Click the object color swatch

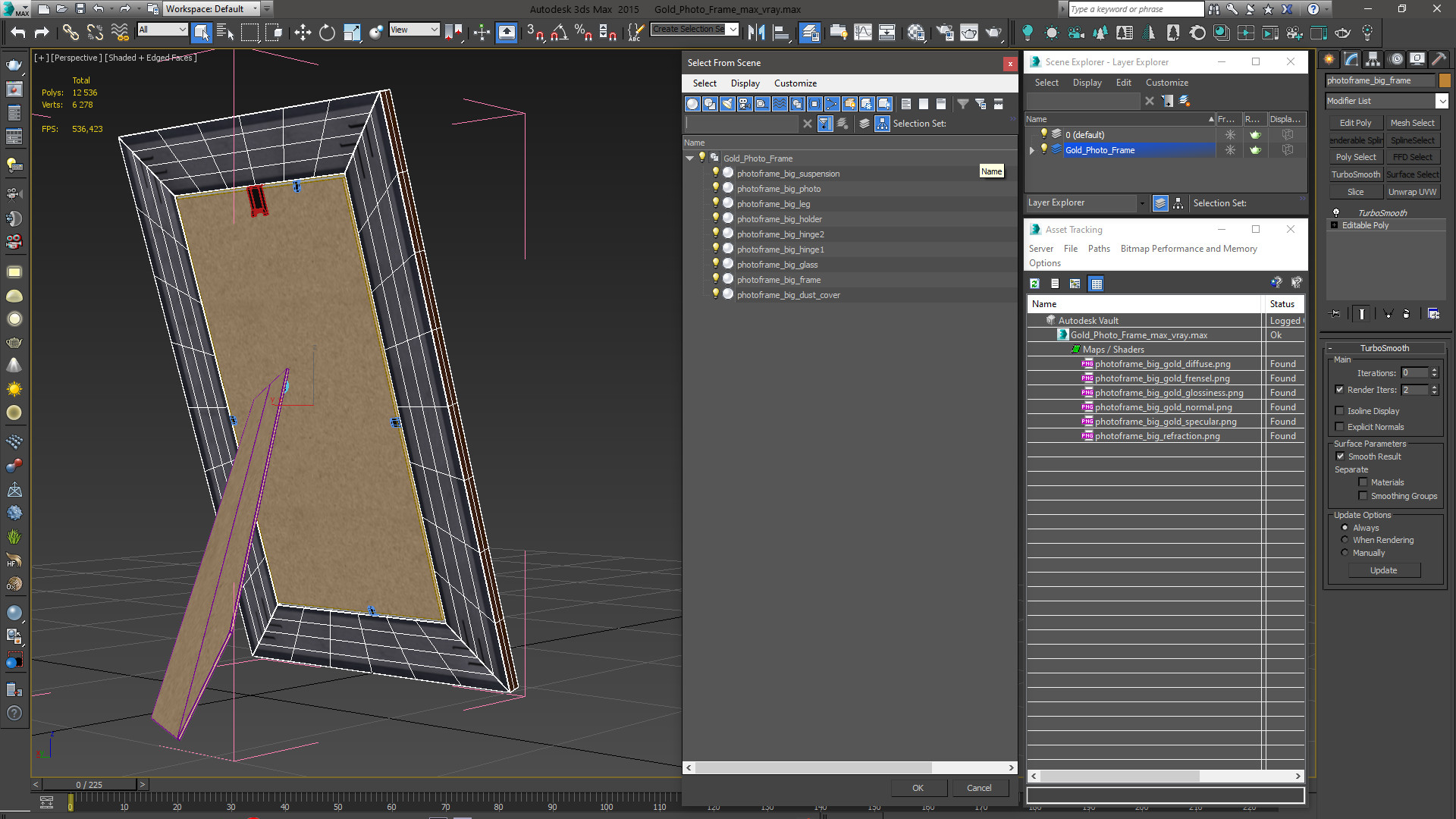[x=1444, y=80]
